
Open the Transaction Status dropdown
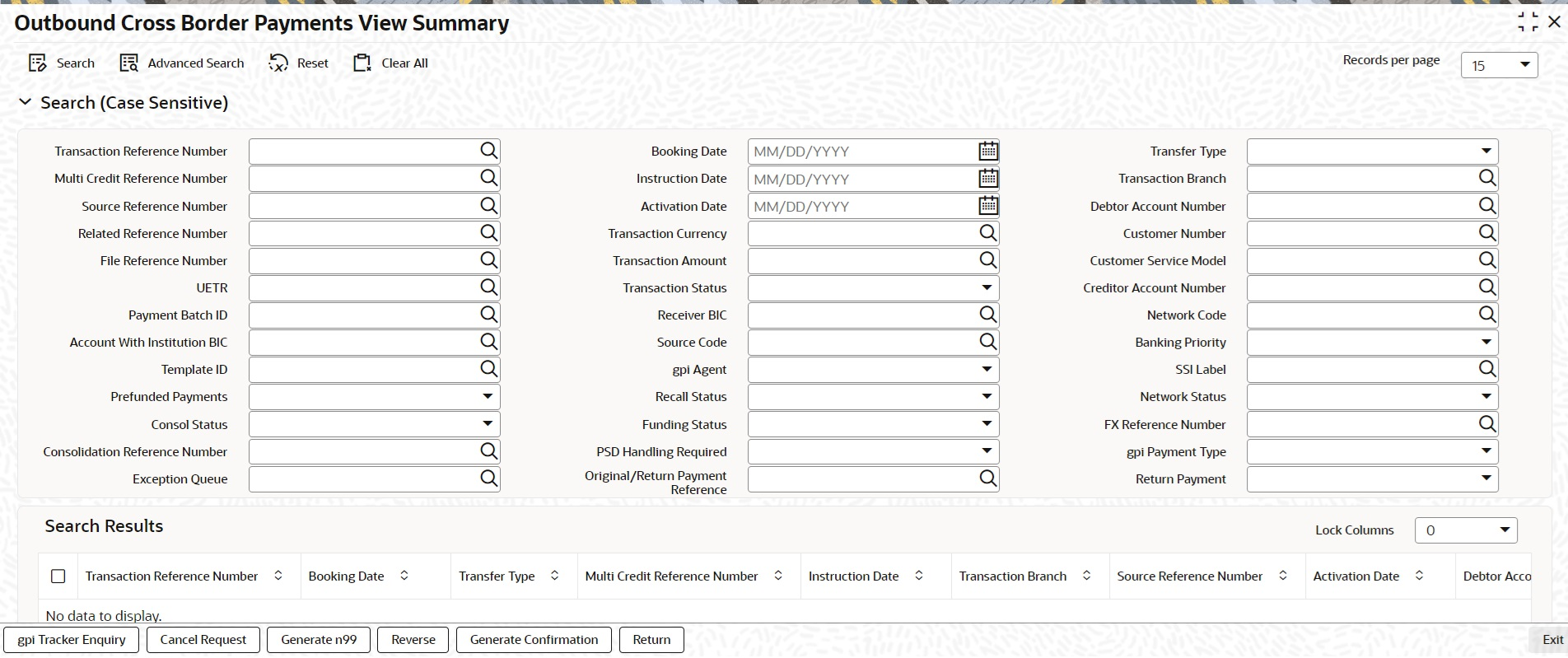[x=987, y=287]
